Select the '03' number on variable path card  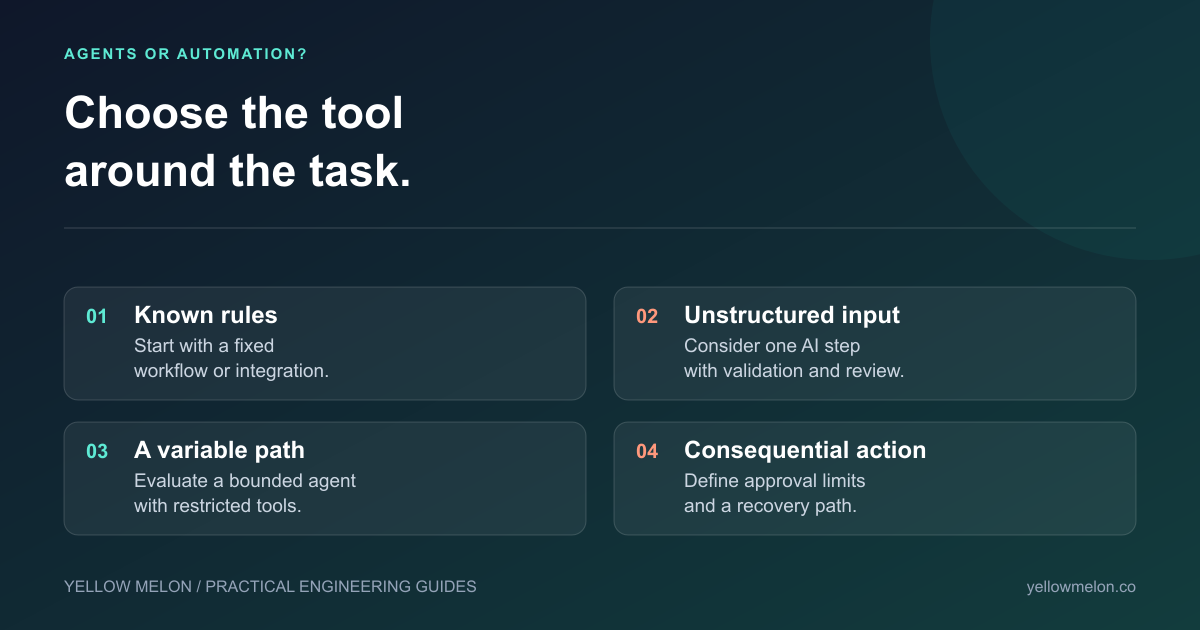[x=96, y=452]
